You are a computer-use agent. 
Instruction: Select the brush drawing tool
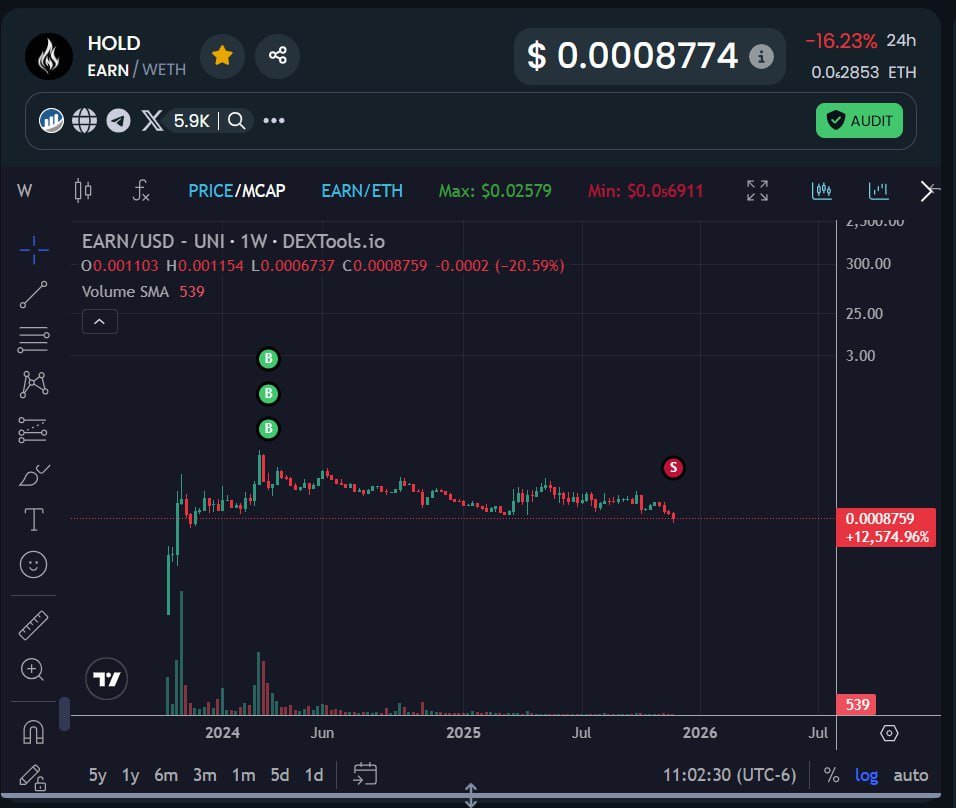coord(34,475)
